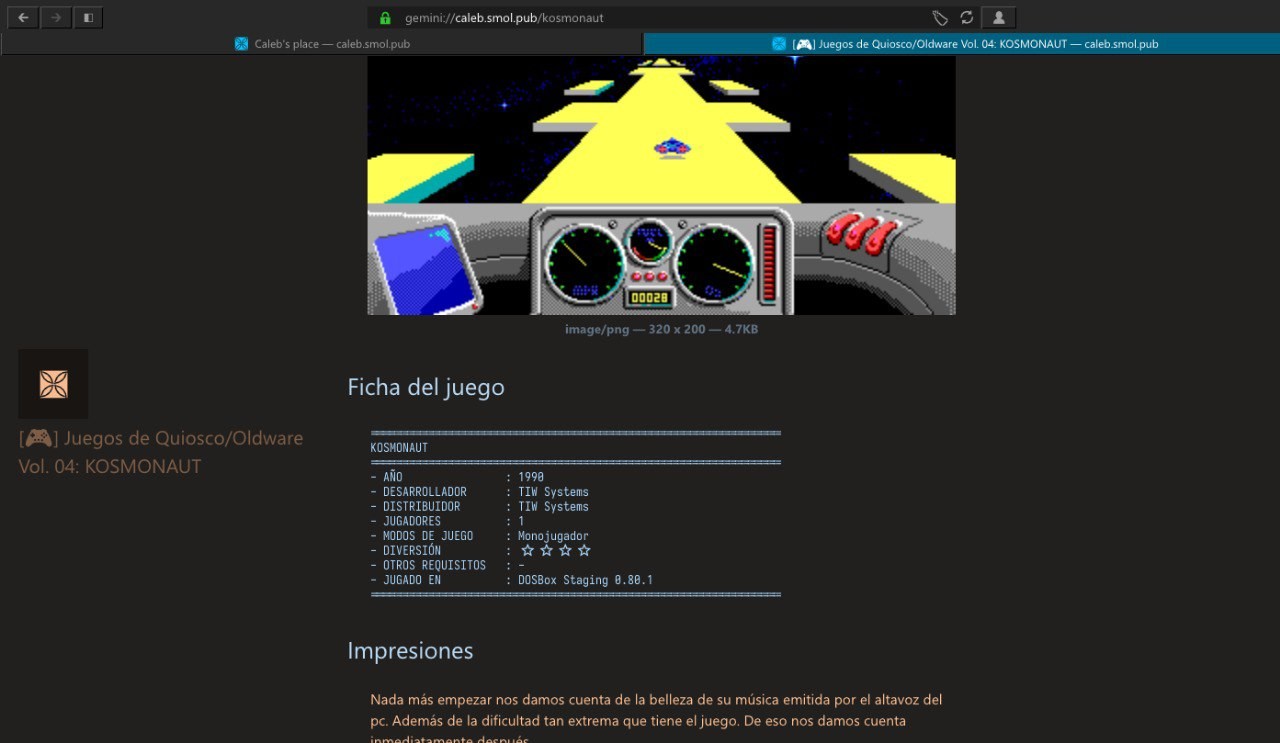Click the DISTRIBUIDOR TIW Systems row
This screenshot has width=1280, height=743.
tap(480, 507)
